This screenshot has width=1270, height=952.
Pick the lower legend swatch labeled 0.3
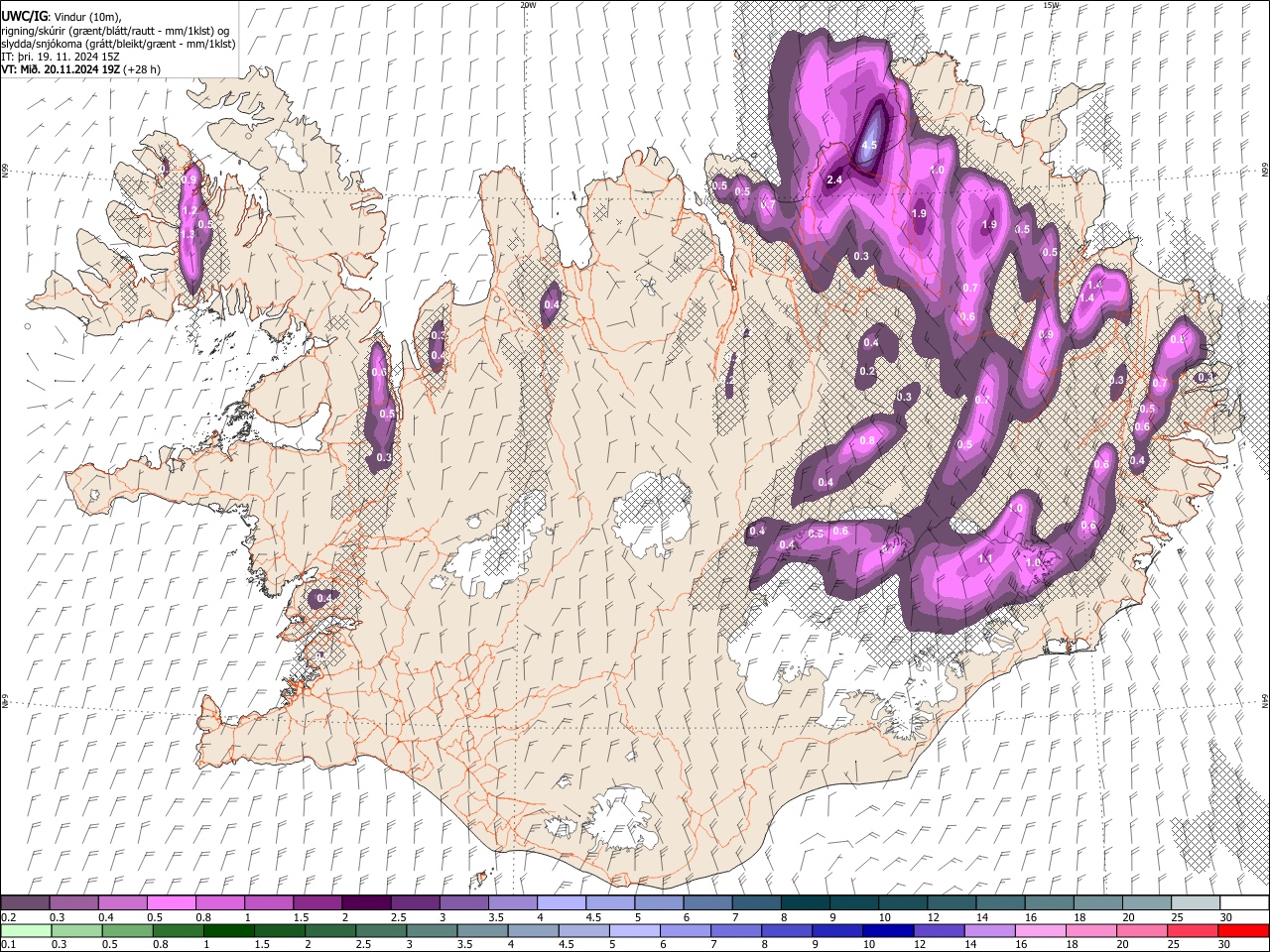[x=76, y=930]
